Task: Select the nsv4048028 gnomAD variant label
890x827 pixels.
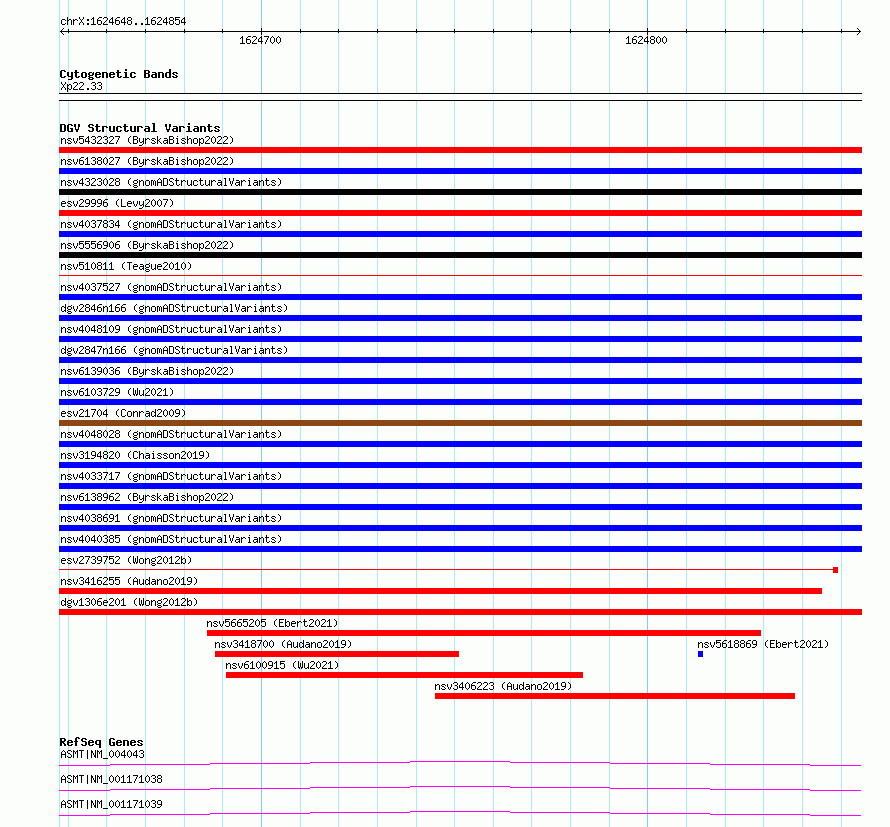Action: 171,434
